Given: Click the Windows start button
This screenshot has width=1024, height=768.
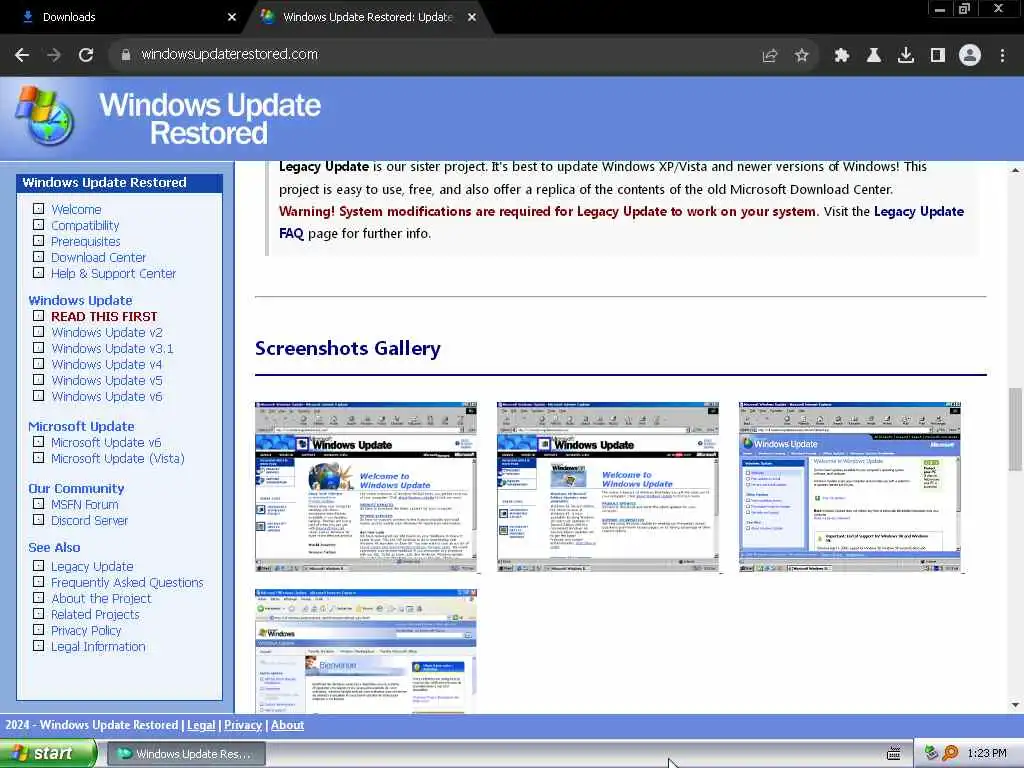Looking at the screenshot, I should pyautogui.click(x=48, y=754).
